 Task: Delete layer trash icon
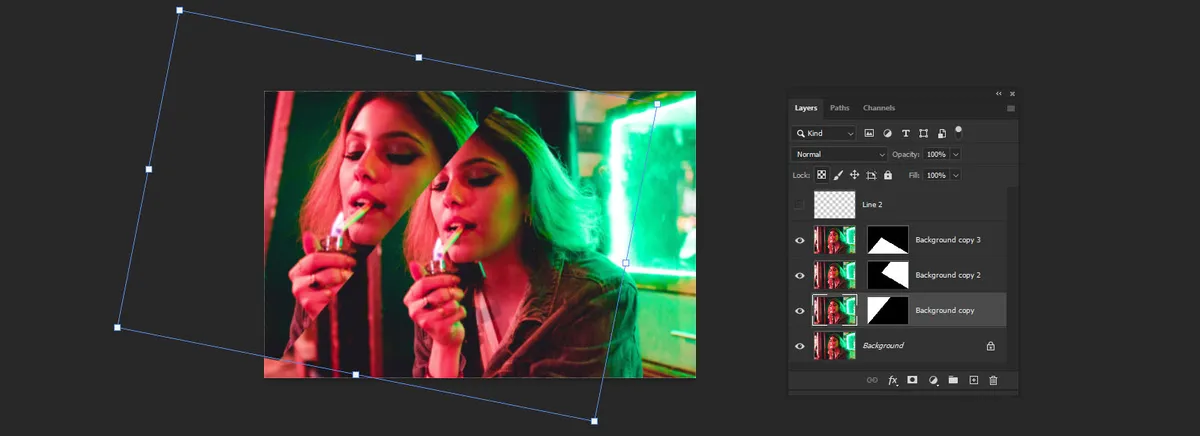pyautogui.click(x=993, y=380)
